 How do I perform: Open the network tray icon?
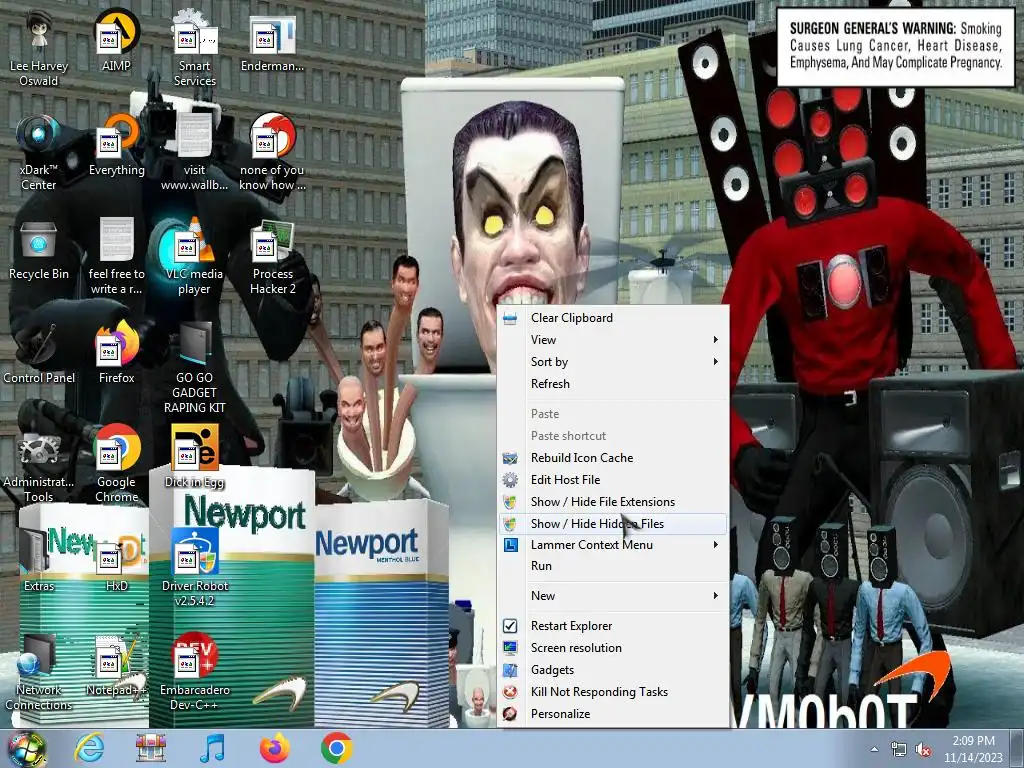899,750
